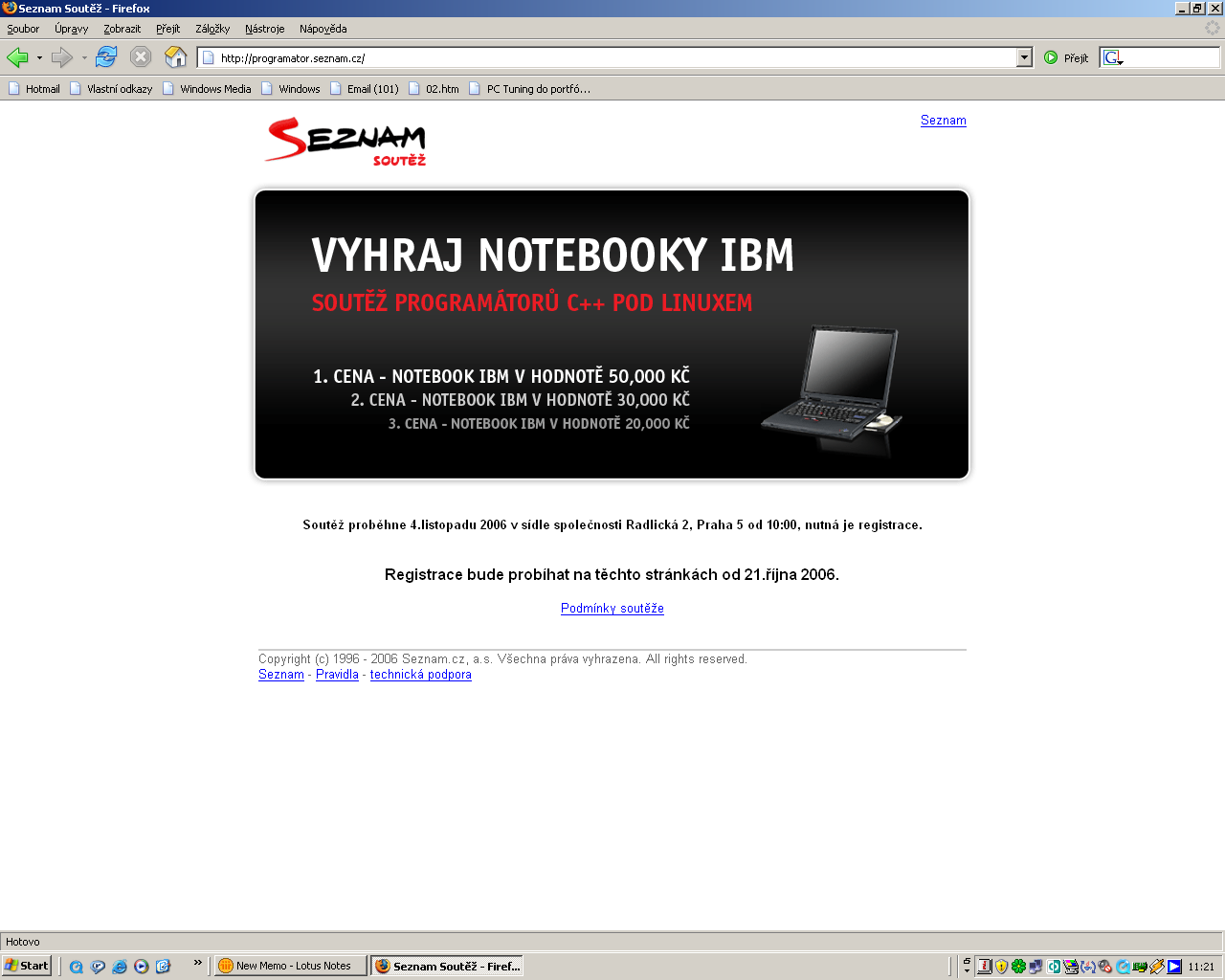Click the green Přejít go button

point(1066,57)
